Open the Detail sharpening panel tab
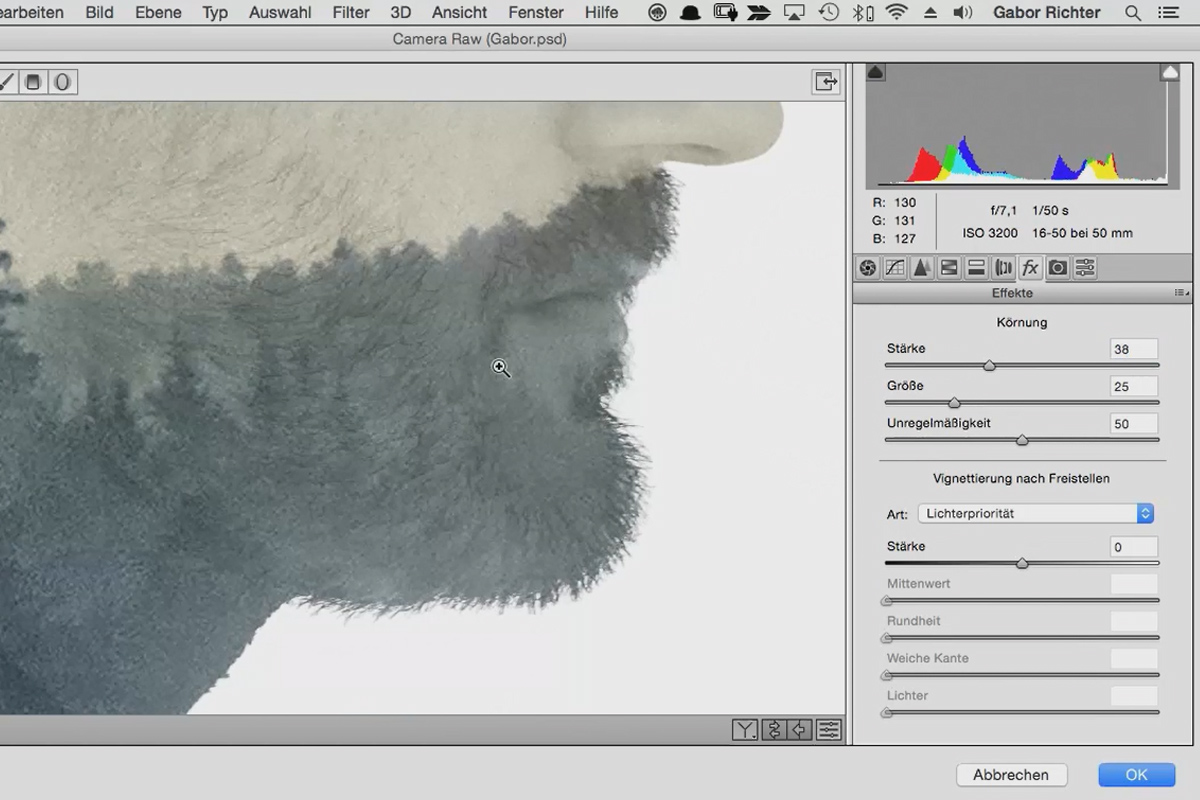1200x800 pixels. pos(921,268)
